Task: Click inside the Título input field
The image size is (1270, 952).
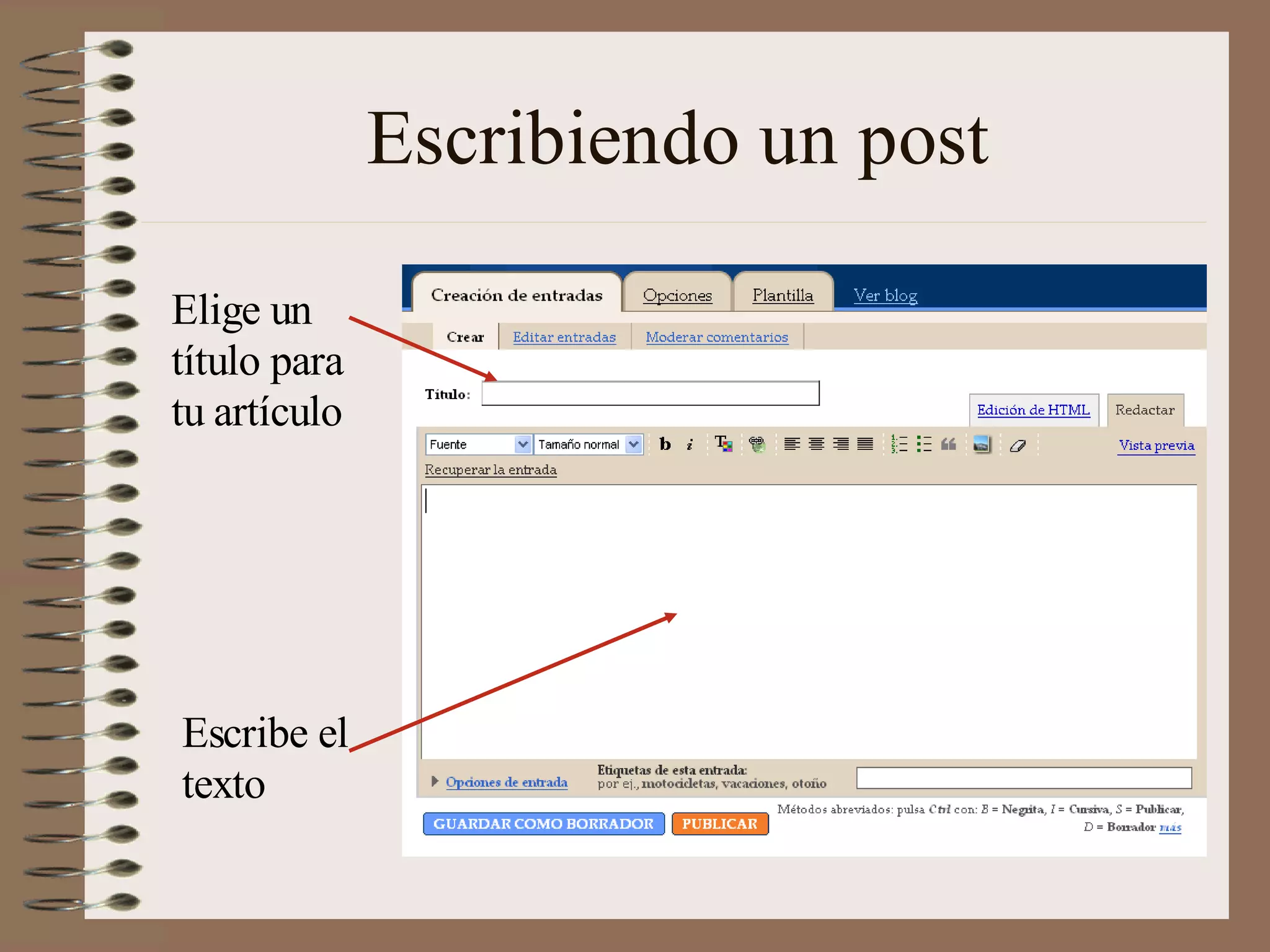Action: point(651,394)
